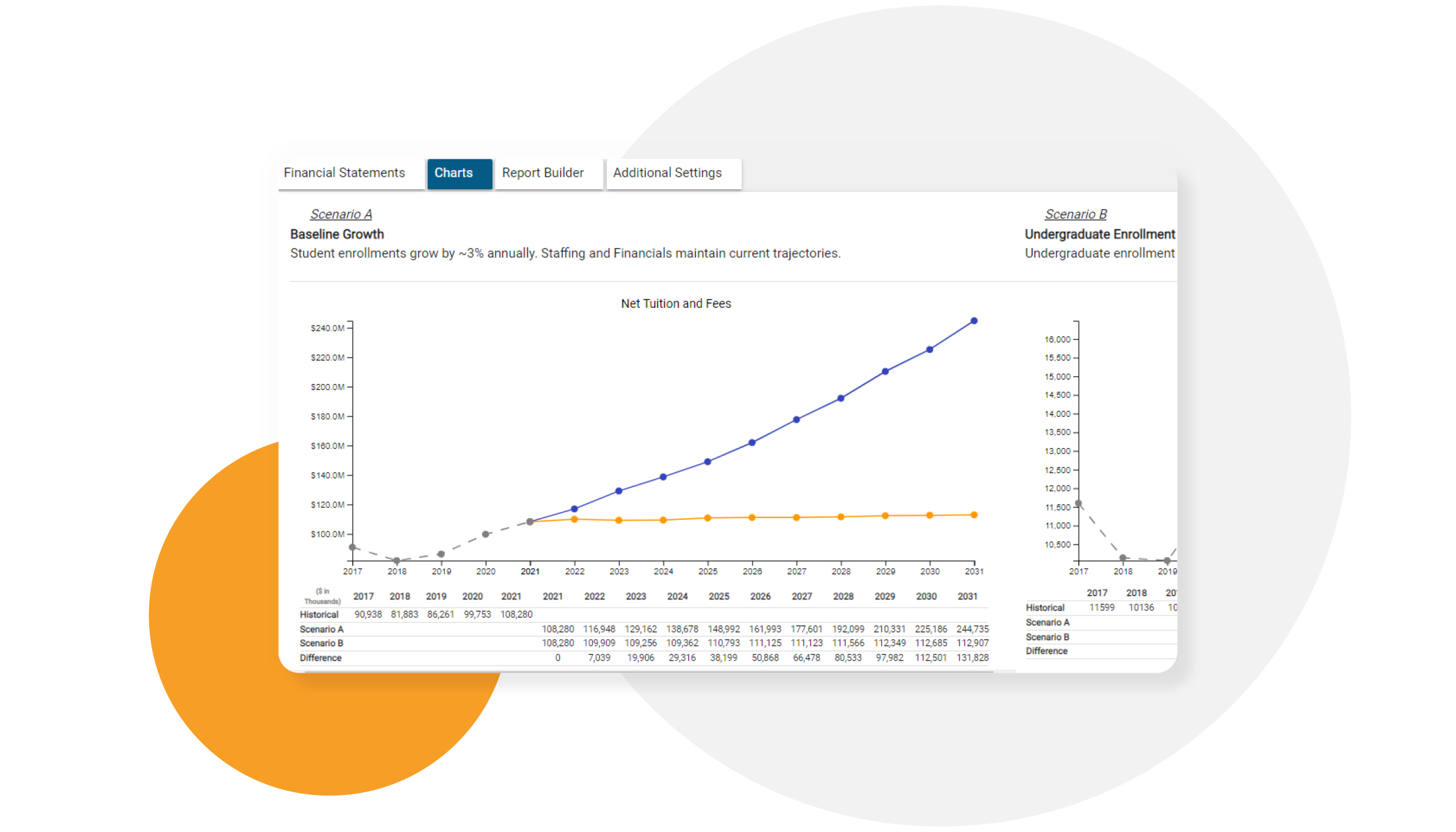Click the Difference label in enrollment table

pyautogui.click(x=1046, y=651)
